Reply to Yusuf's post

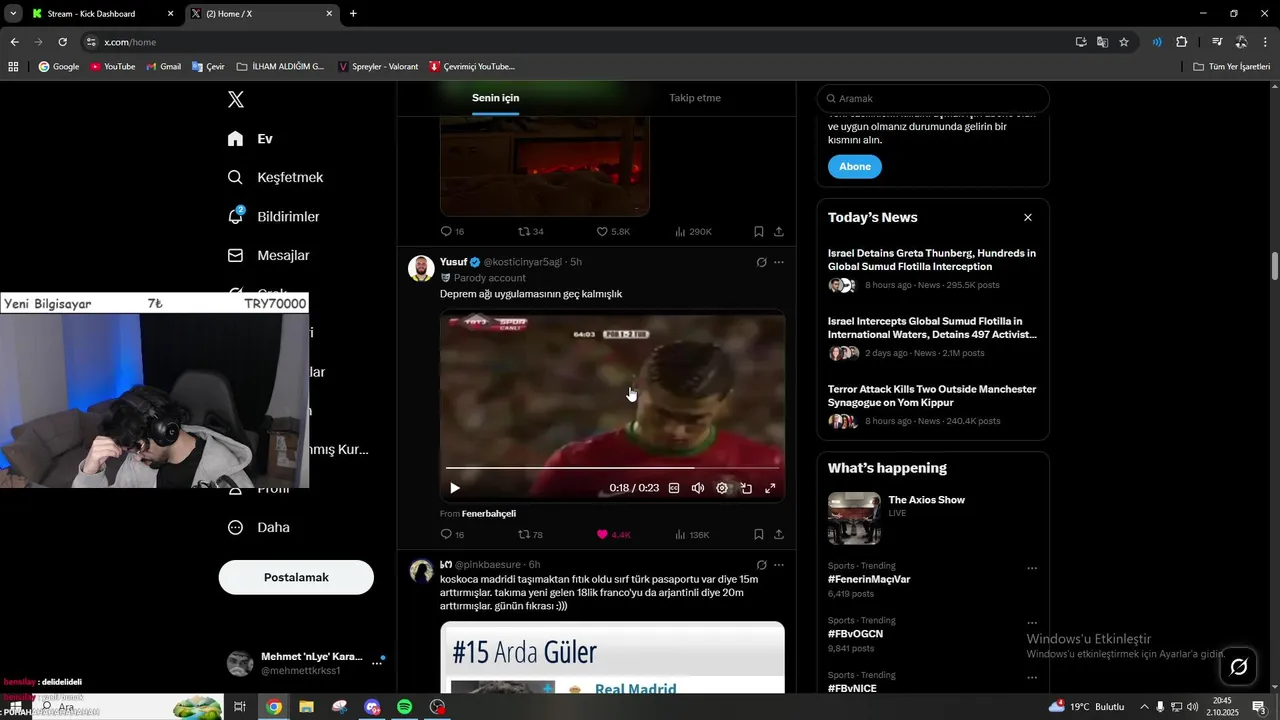(x=452, y=535)
